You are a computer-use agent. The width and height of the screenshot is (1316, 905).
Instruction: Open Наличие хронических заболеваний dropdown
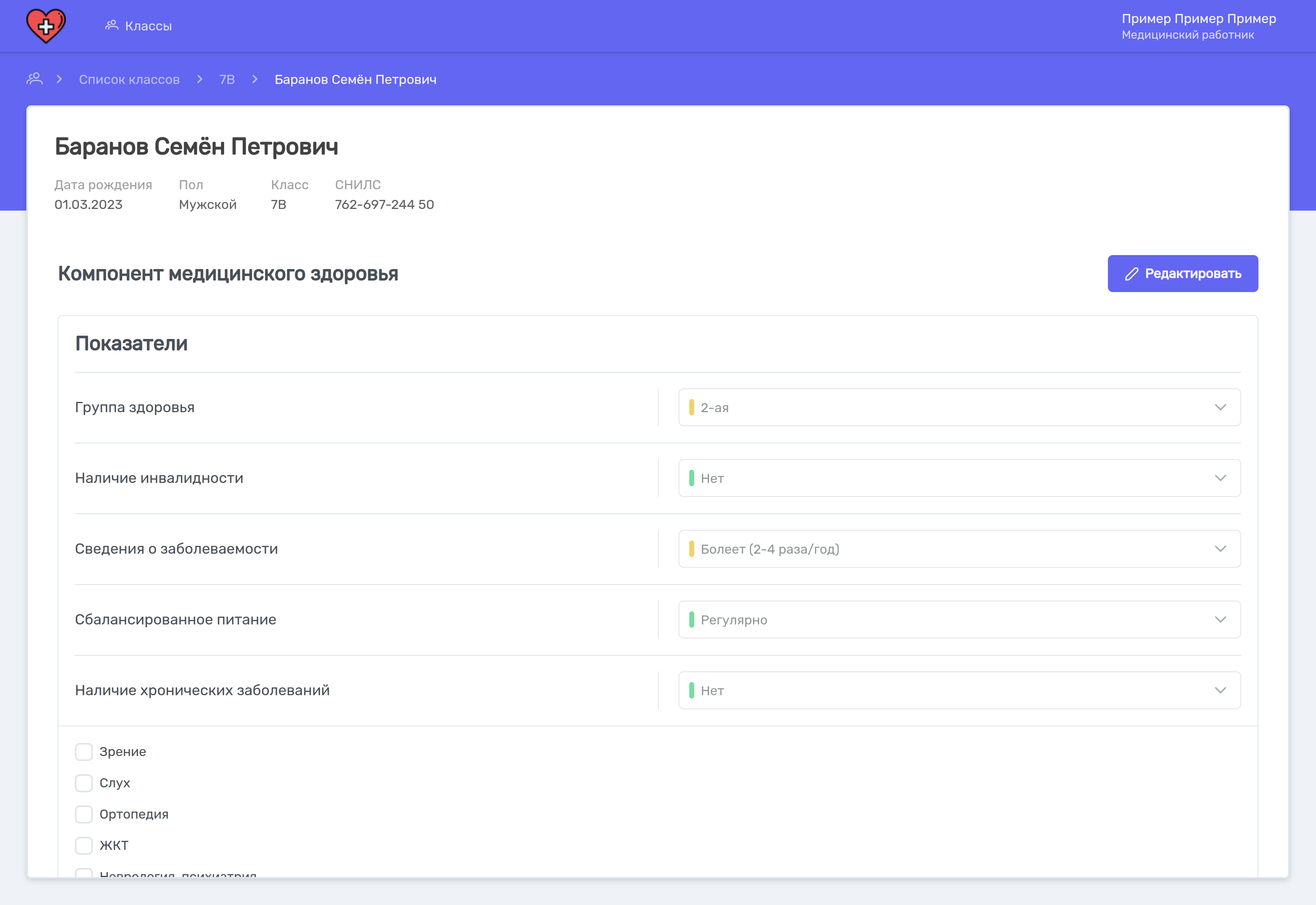(959, 690)
